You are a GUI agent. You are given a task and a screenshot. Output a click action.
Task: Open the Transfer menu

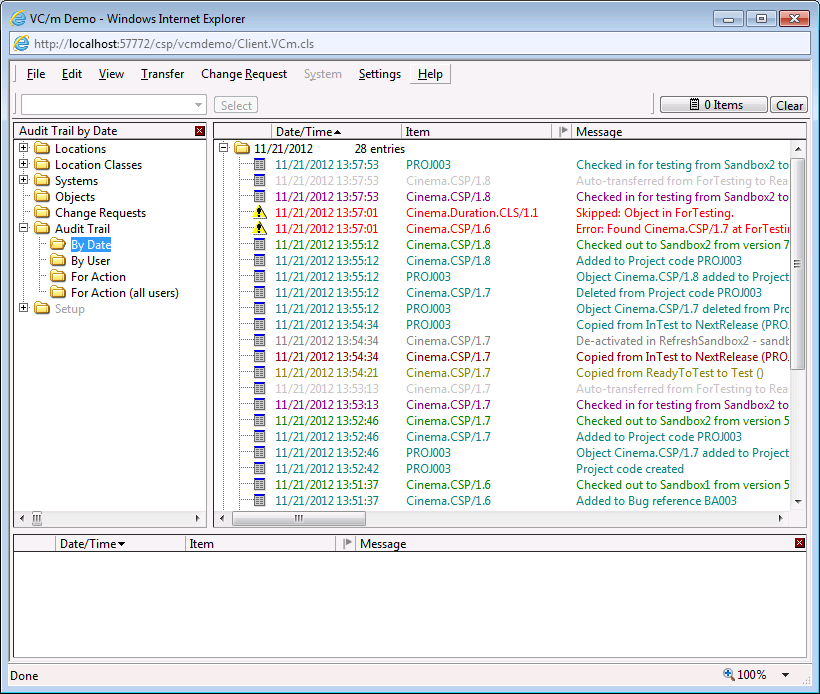click(162, 74)
